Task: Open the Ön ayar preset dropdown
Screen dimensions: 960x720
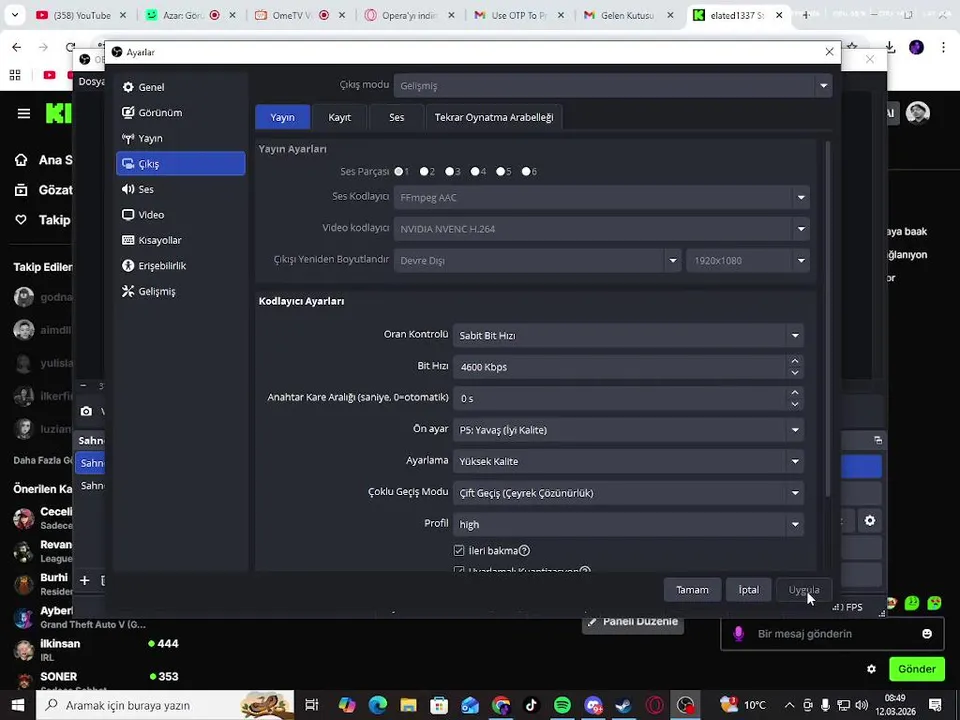Action: click(x=628, y=430)
